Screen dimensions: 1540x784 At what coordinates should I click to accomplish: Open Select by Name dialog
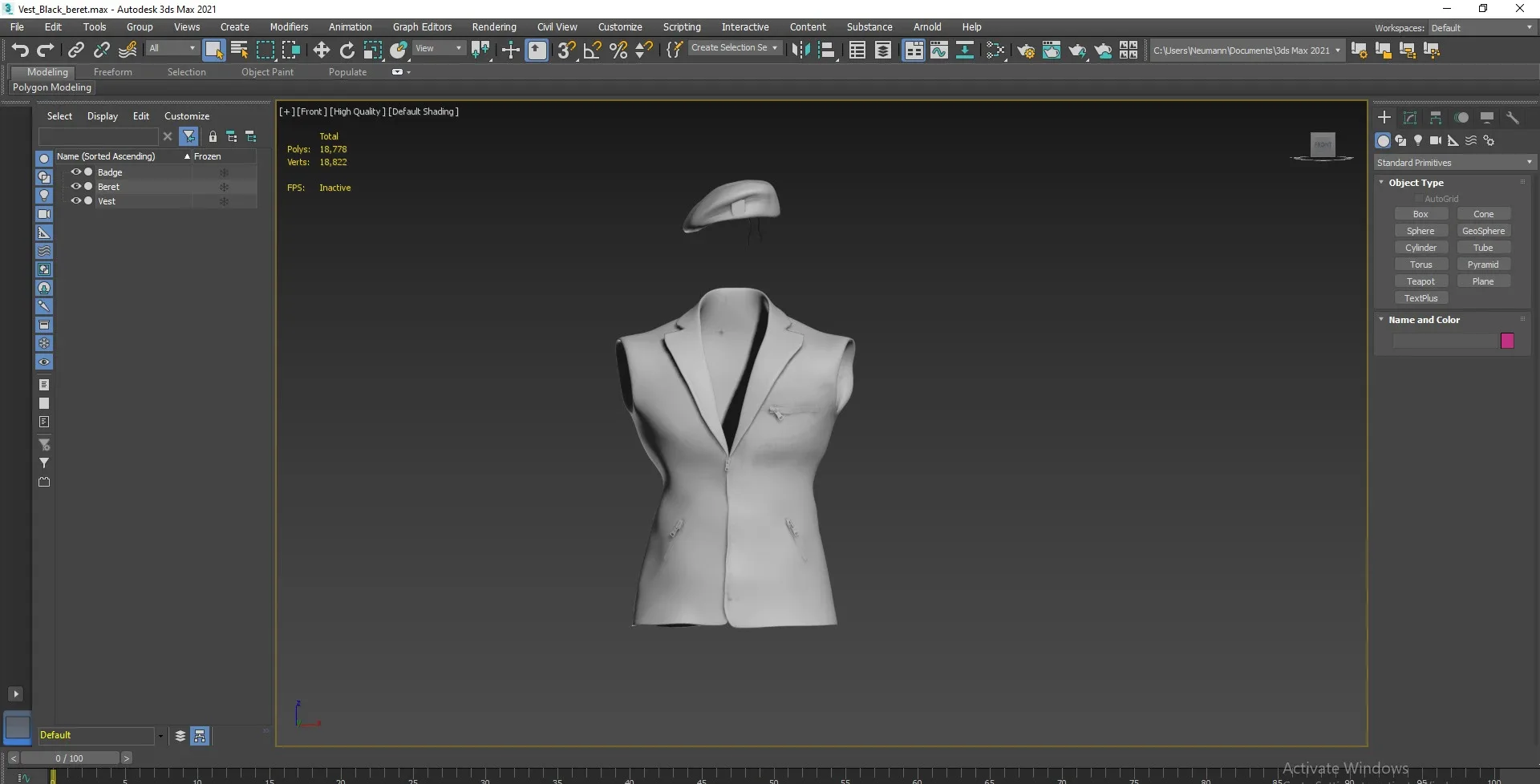tap(239, 50)
